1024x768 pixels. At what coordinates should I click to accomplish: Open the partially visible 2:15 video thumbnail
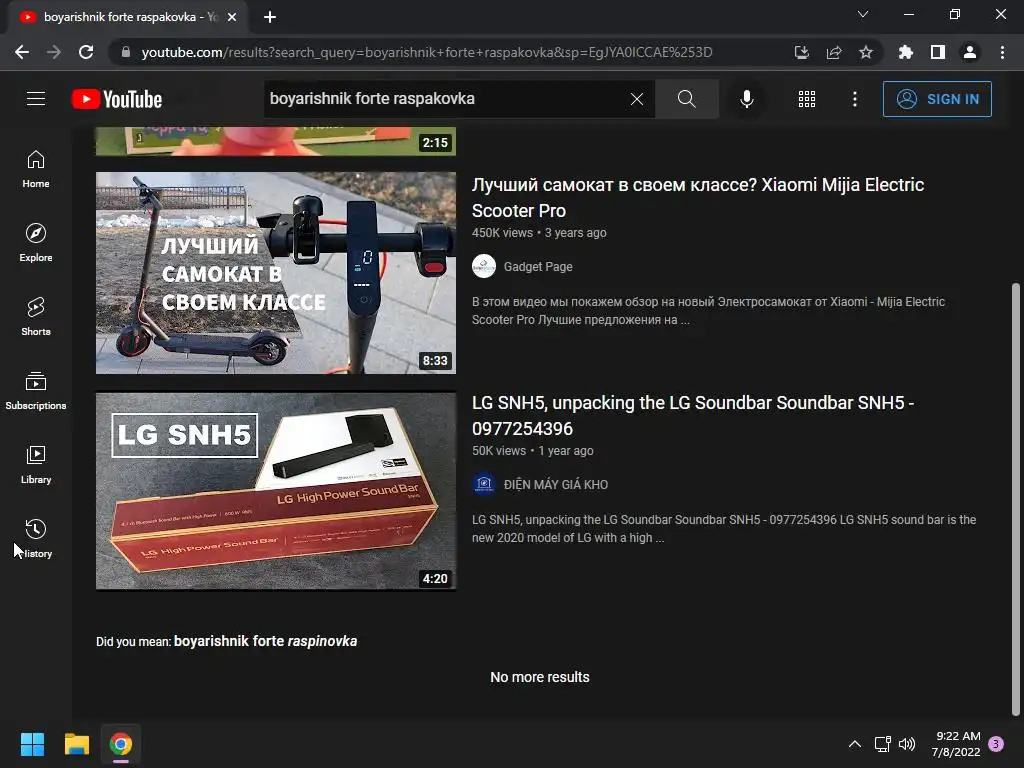pos(276,141)
